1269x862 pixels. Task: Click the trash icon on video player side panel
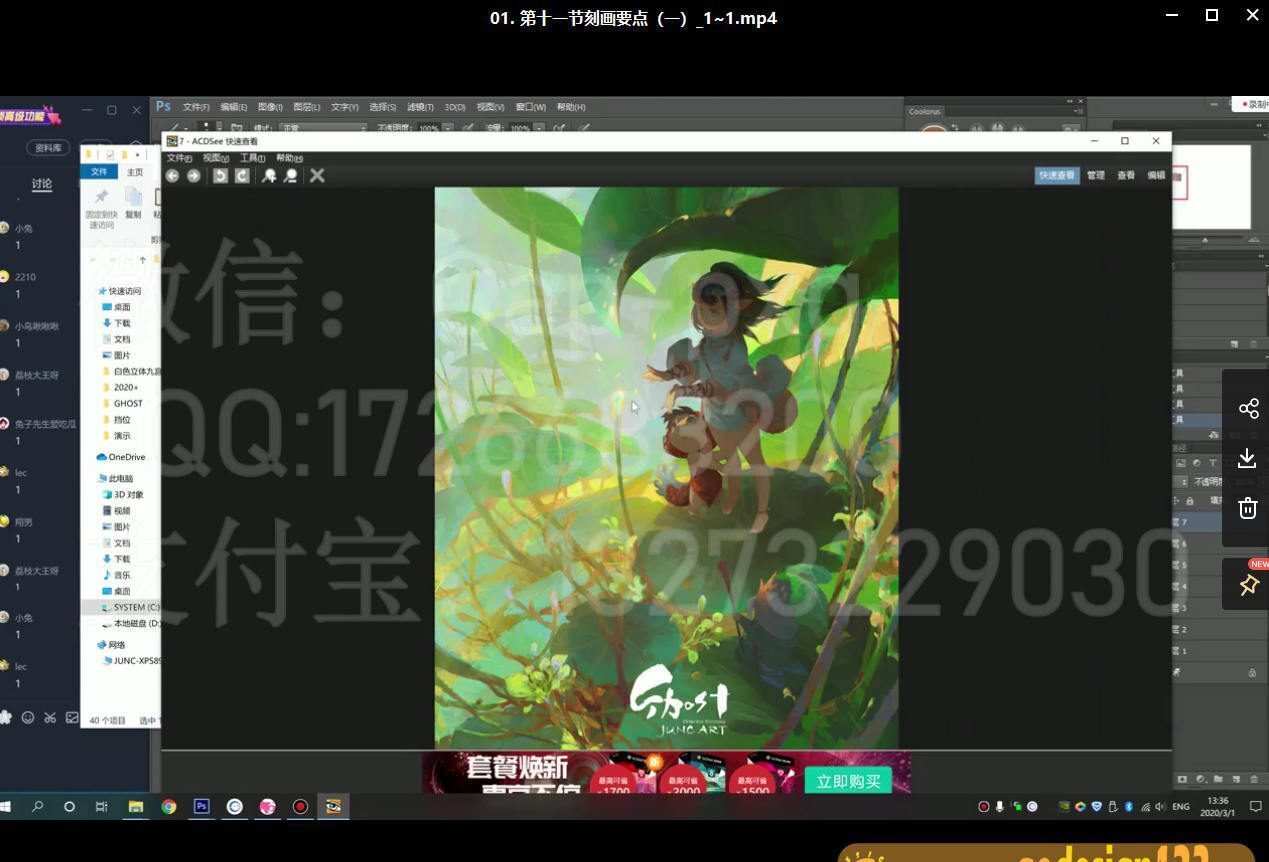(x=1248, y=508)
